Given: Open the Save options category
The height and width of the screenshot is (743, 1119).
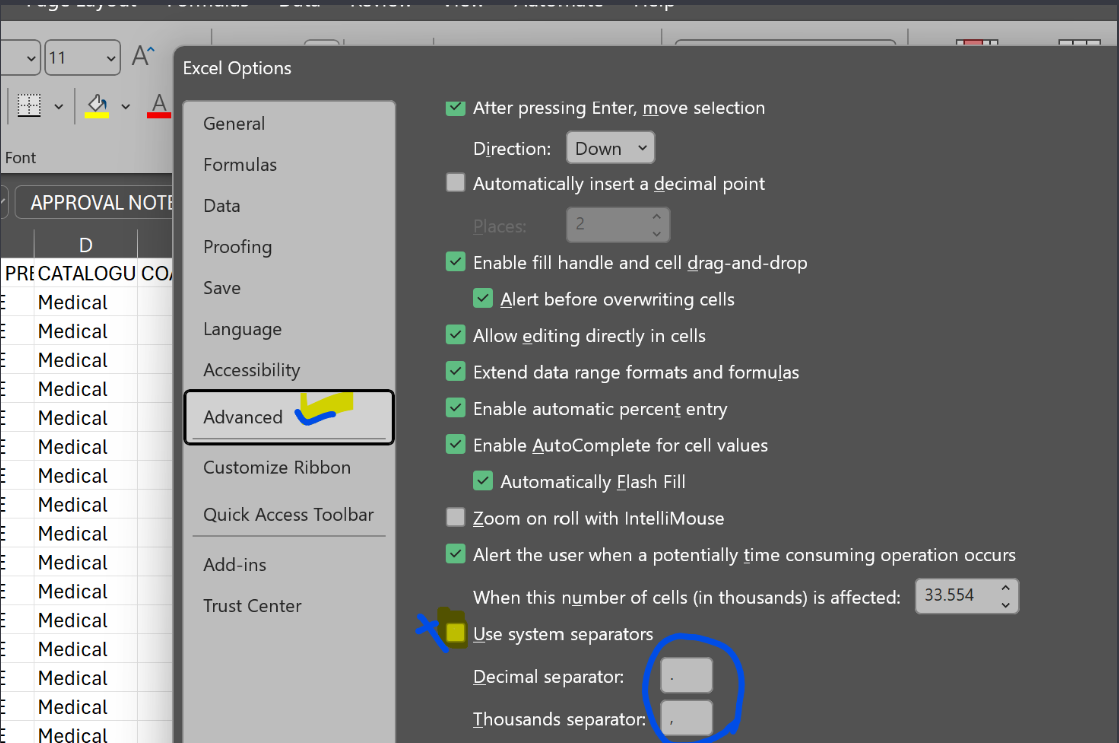Looking at the screenshot, I should tap(288, 288).
